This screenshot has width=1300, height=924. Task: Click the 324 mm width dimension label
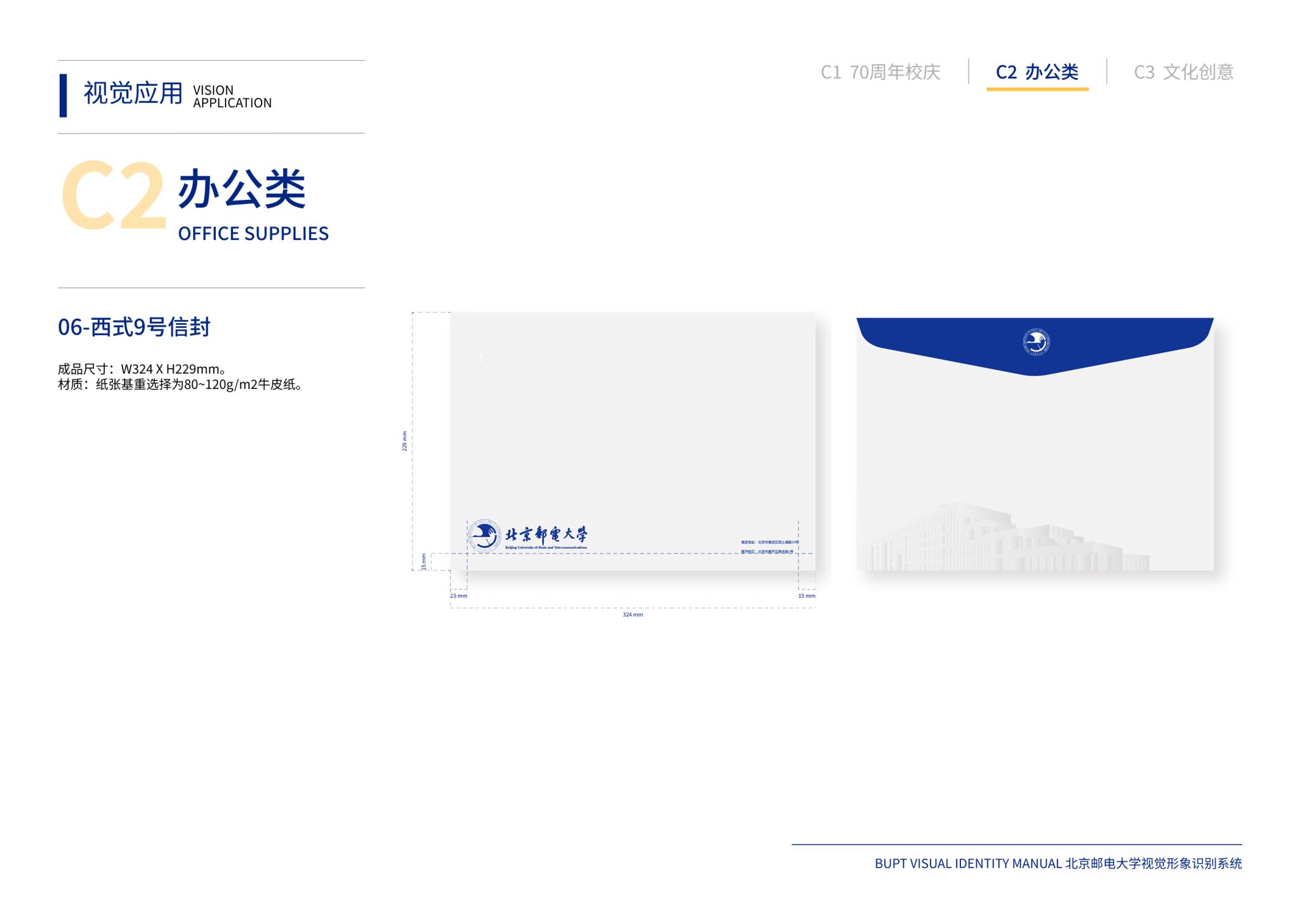coord(632,615)
